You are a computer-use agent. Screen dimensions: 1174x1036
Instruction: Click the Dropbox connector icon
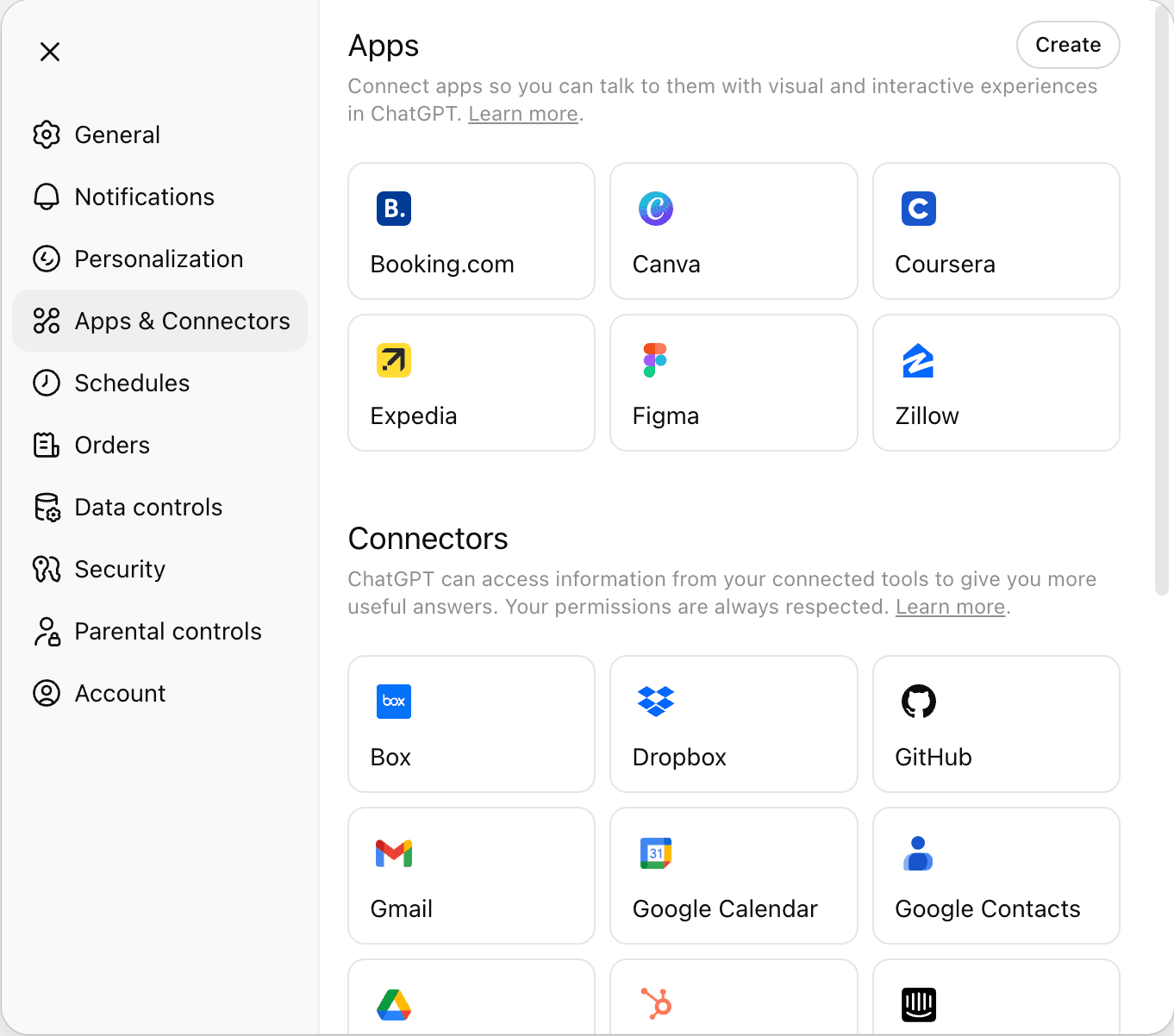coord(656,702)
